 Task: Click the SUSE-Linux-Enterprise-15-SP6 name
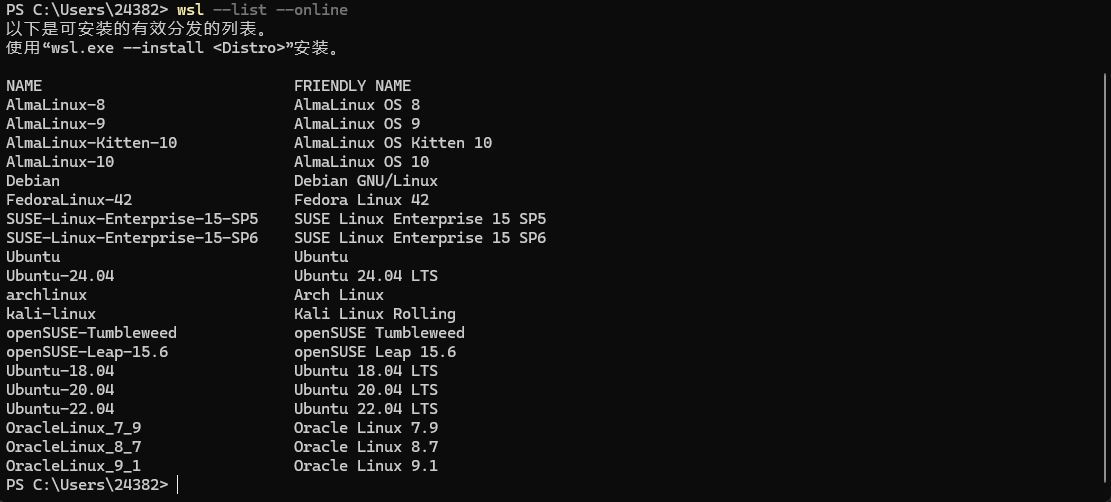pos(132,238)
